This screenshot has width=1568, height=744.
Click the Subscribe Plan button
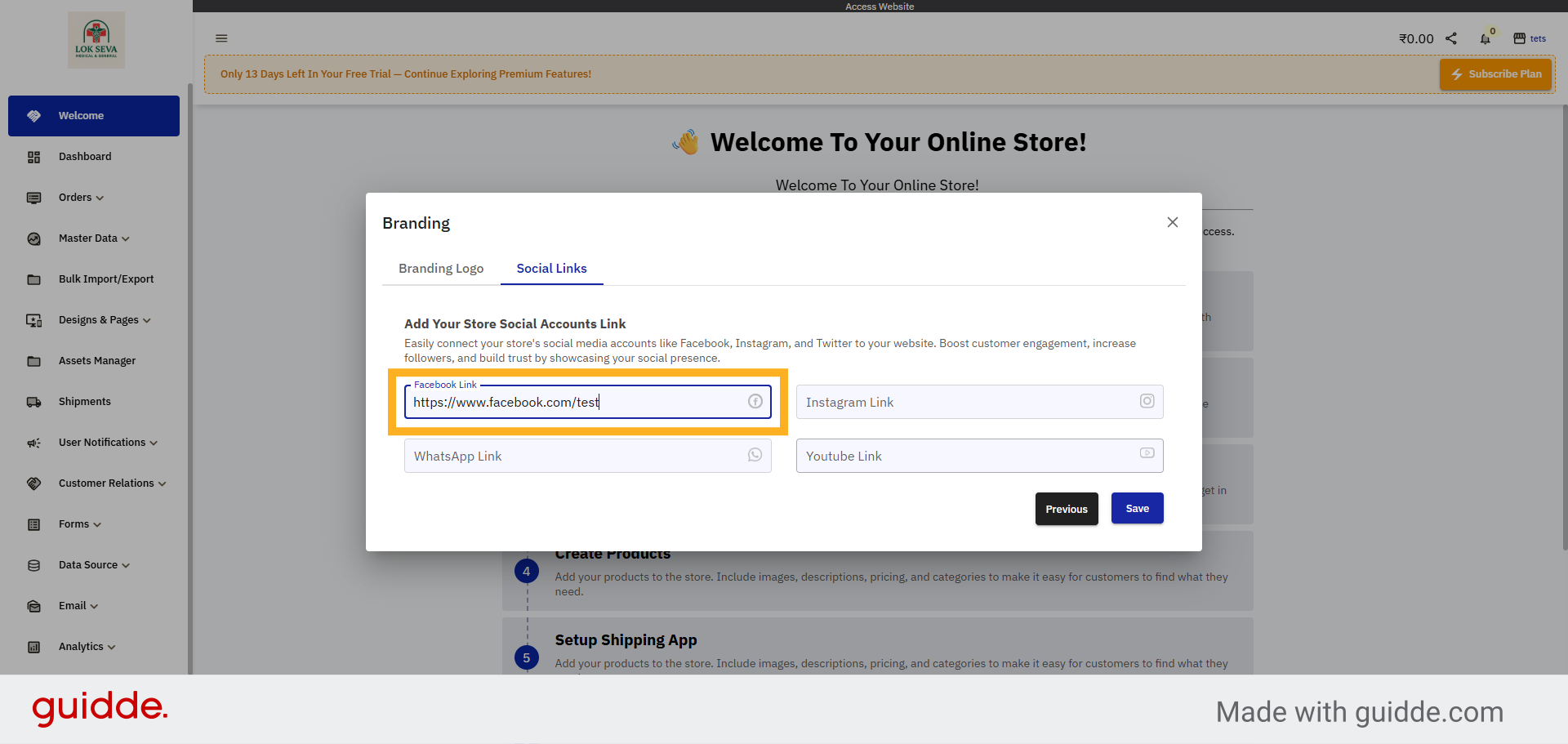[x=1495, y=74]
